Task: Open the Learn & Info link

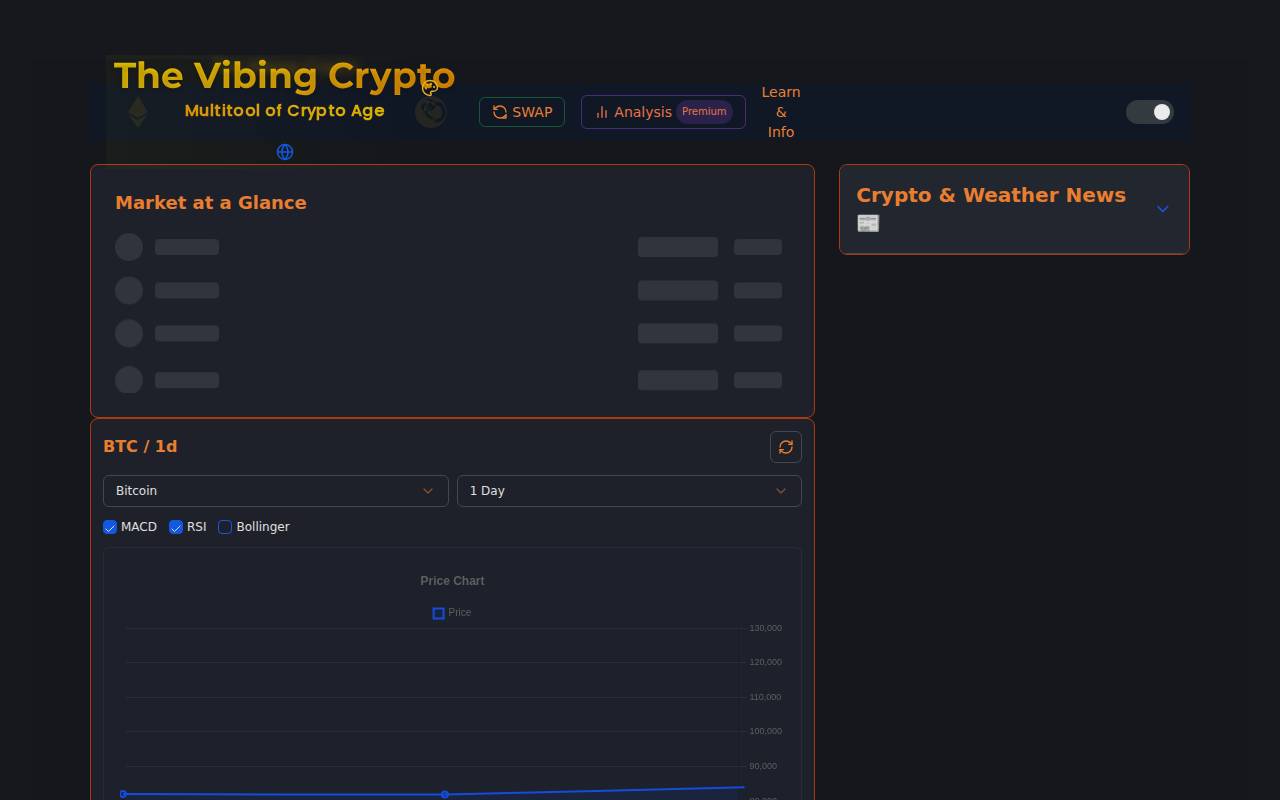Action: tap(781, 112)
